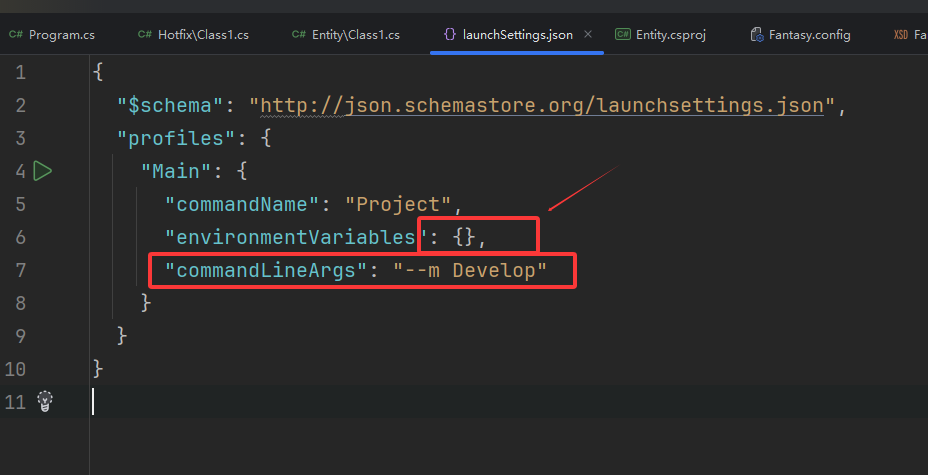This screenshot has height=475, width=928.
Task: Switch to the Fantasy.config tab
Action: pyautogui.click(x=809, y=35)
